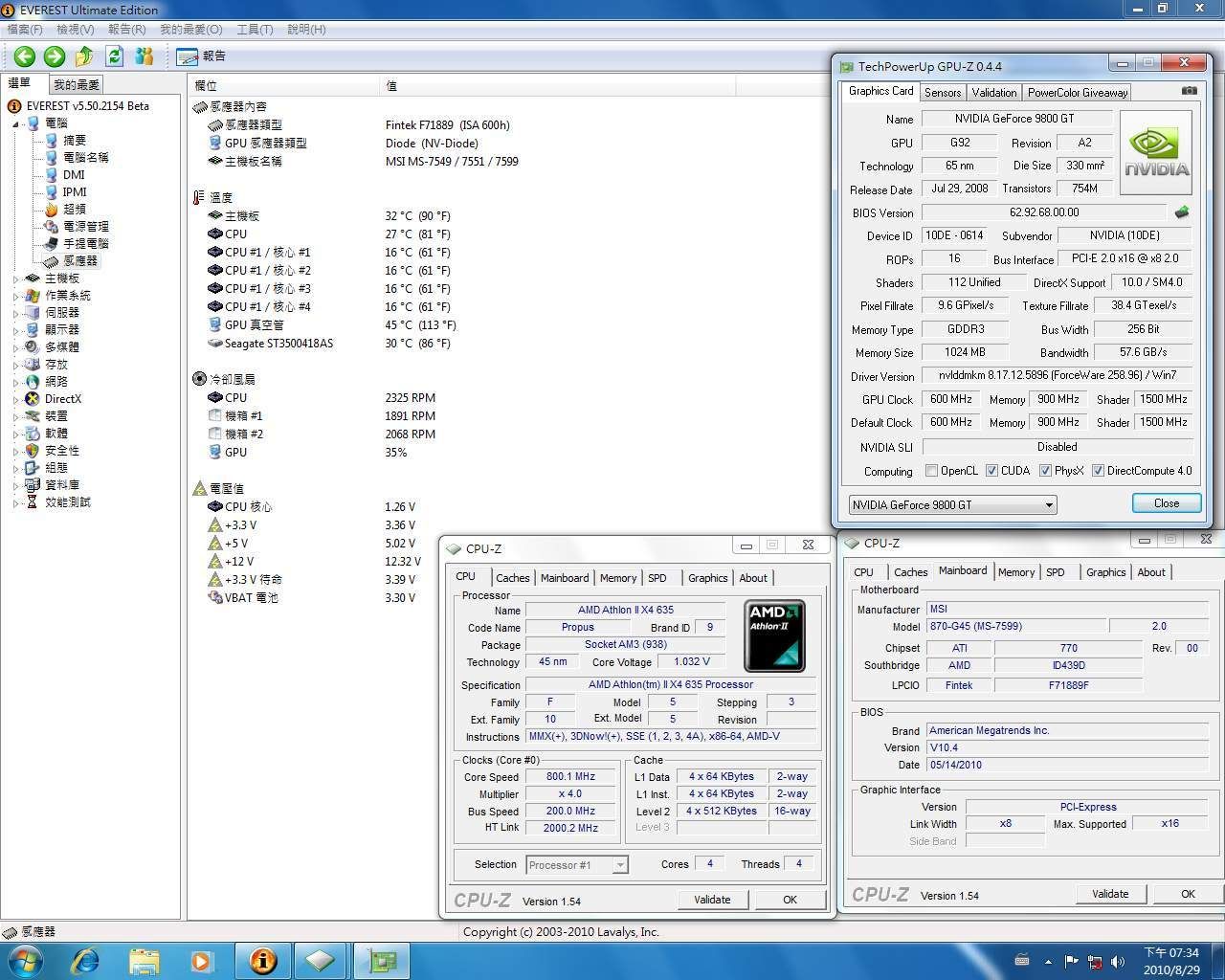The image size is (1225, 980).
Task: Select the DMI tree item
Action: click(74, 174)
